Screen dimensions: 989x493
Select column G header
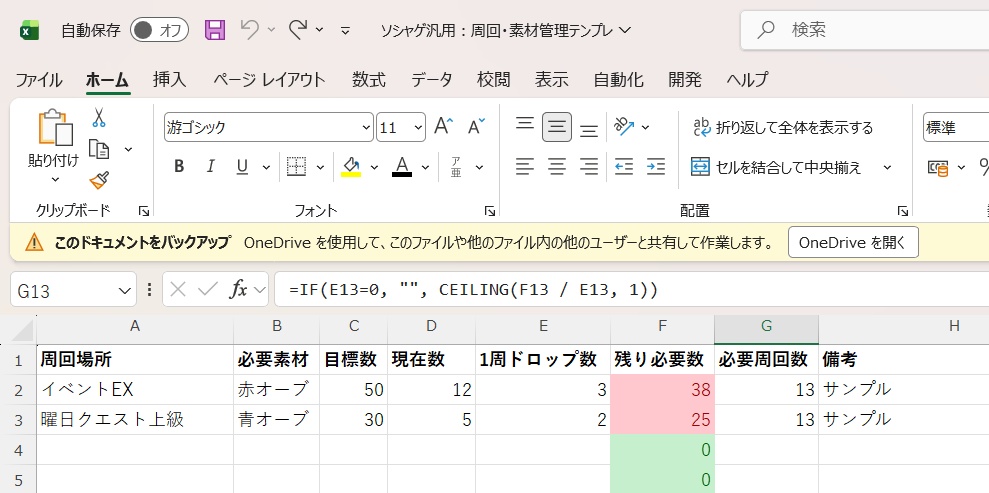pos(766,326)
